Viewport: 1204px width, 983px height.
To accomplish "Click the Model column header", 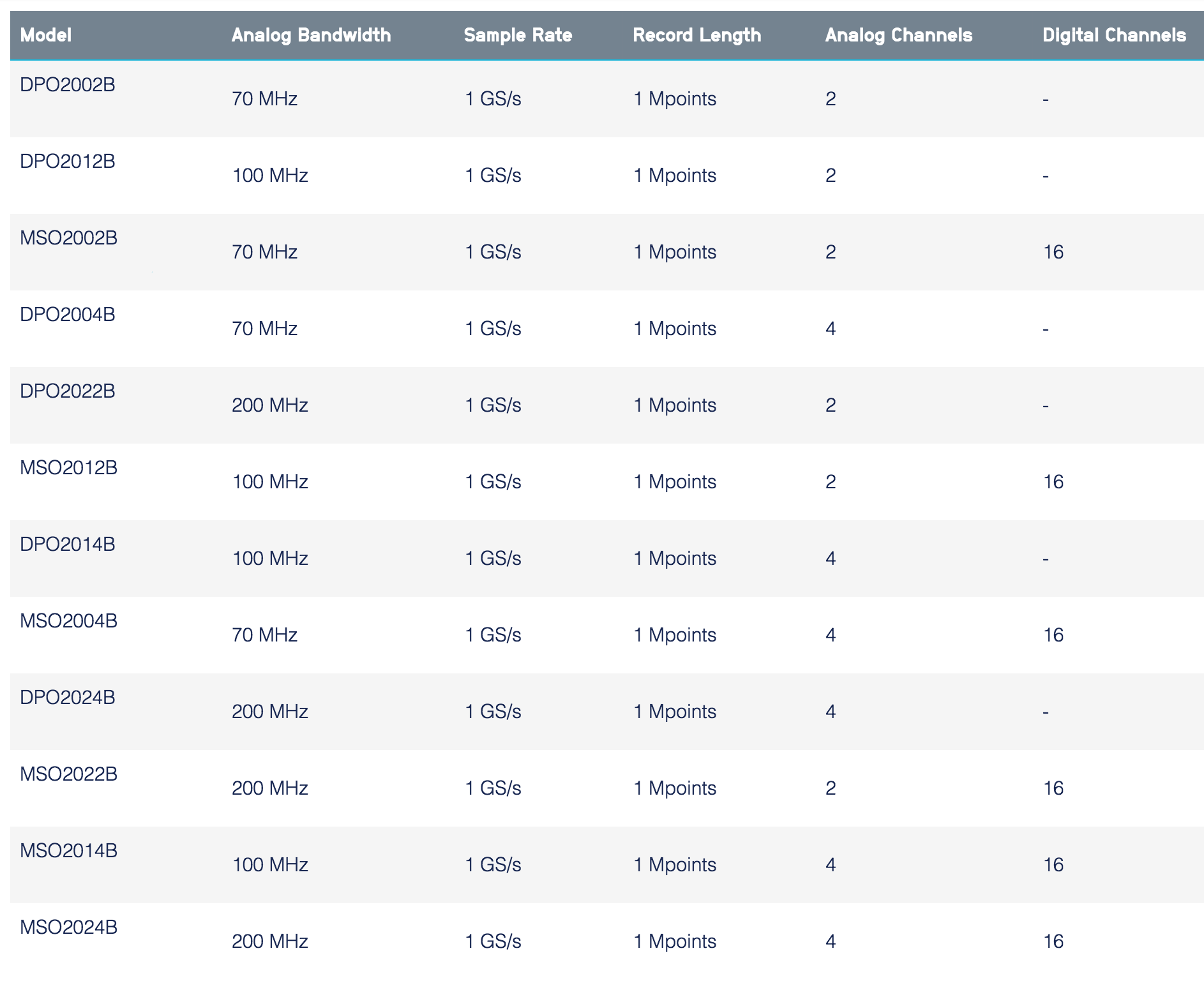I will tap(45, 35).
